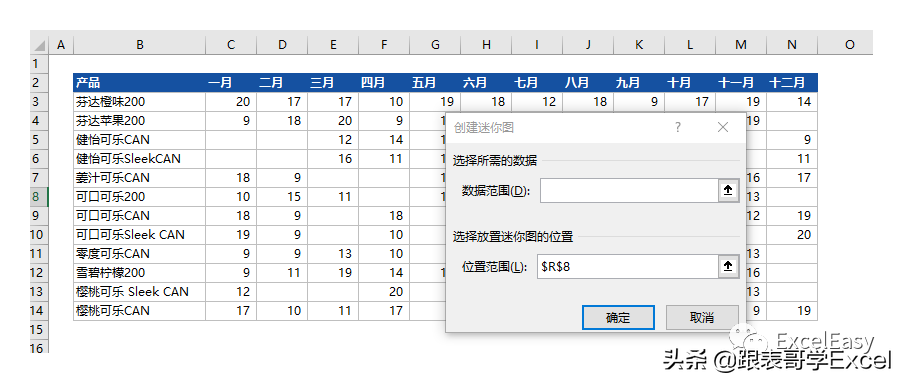Collapse dialog via location range selector icon

click(728, 267)
